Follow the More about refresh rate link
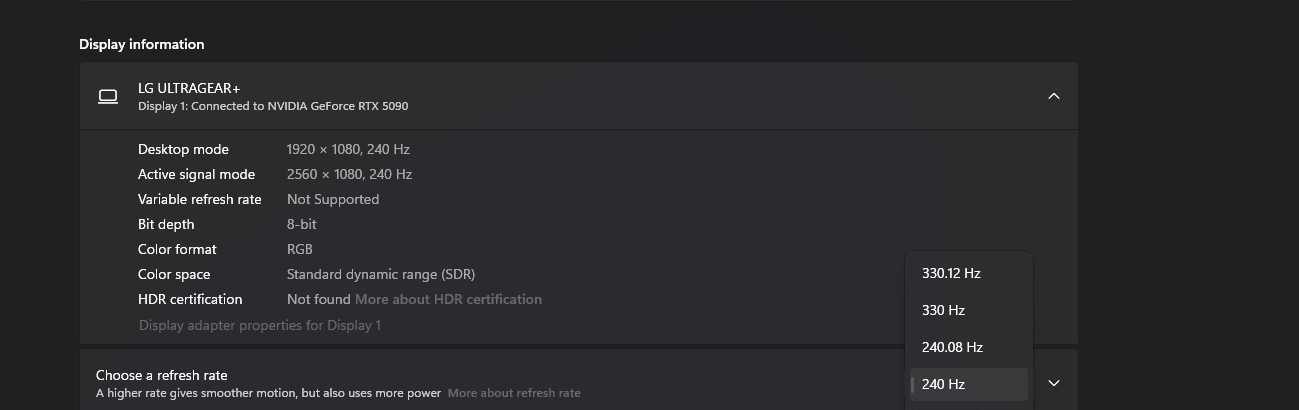The width and height of the screenshot is (1299, 410). click(513, 393)
